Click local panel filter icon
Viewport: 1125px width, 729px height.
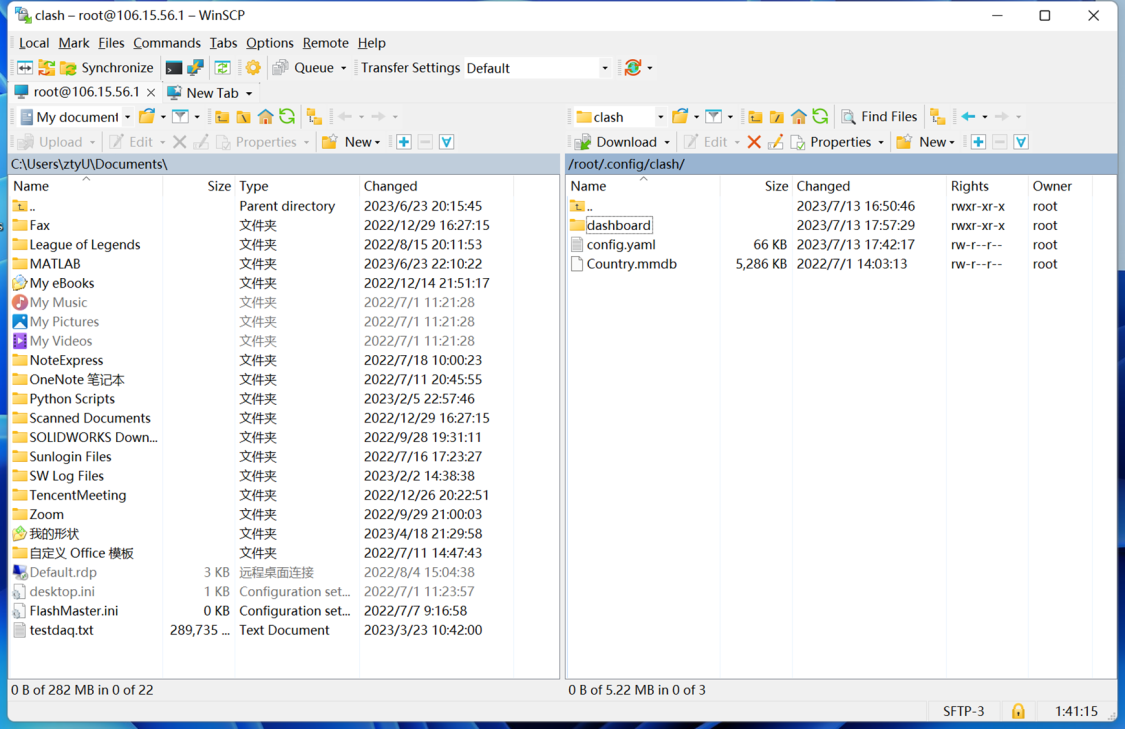pyautogui.click(x=181, y=116)
